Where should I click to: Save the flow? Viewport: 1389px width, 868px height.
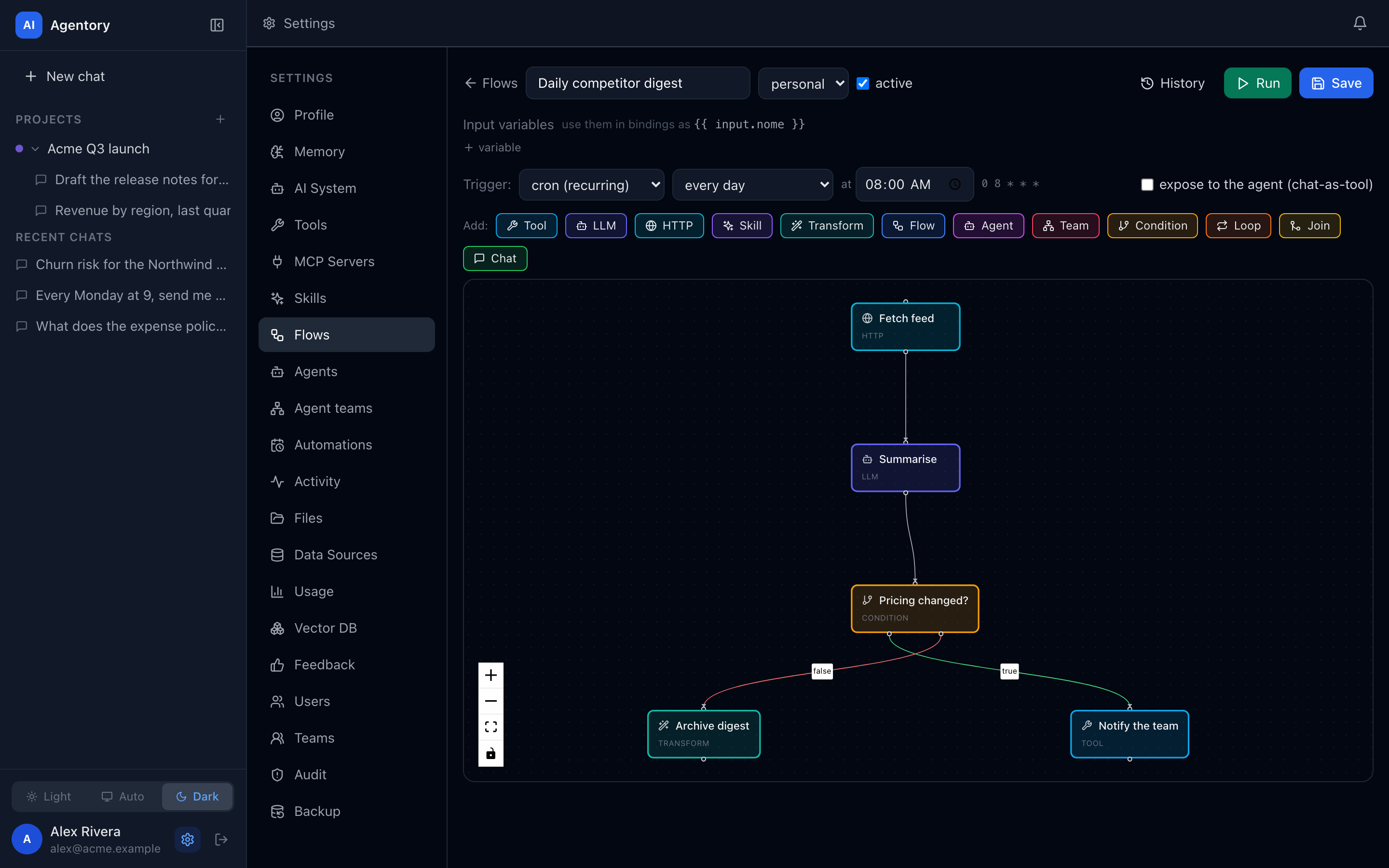[x=1335, y=83]
